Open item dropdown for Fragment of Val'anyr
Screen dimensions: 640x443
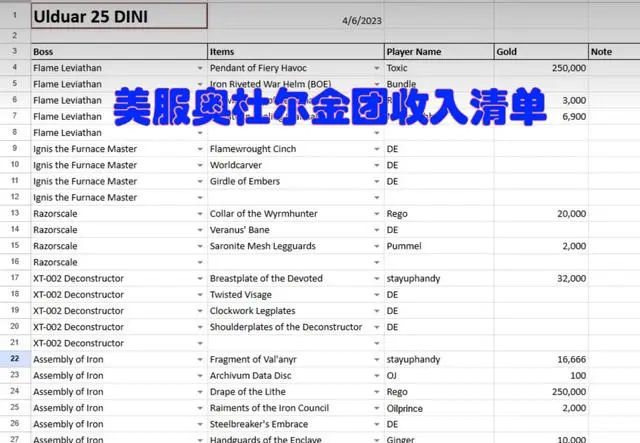[377, 360]
